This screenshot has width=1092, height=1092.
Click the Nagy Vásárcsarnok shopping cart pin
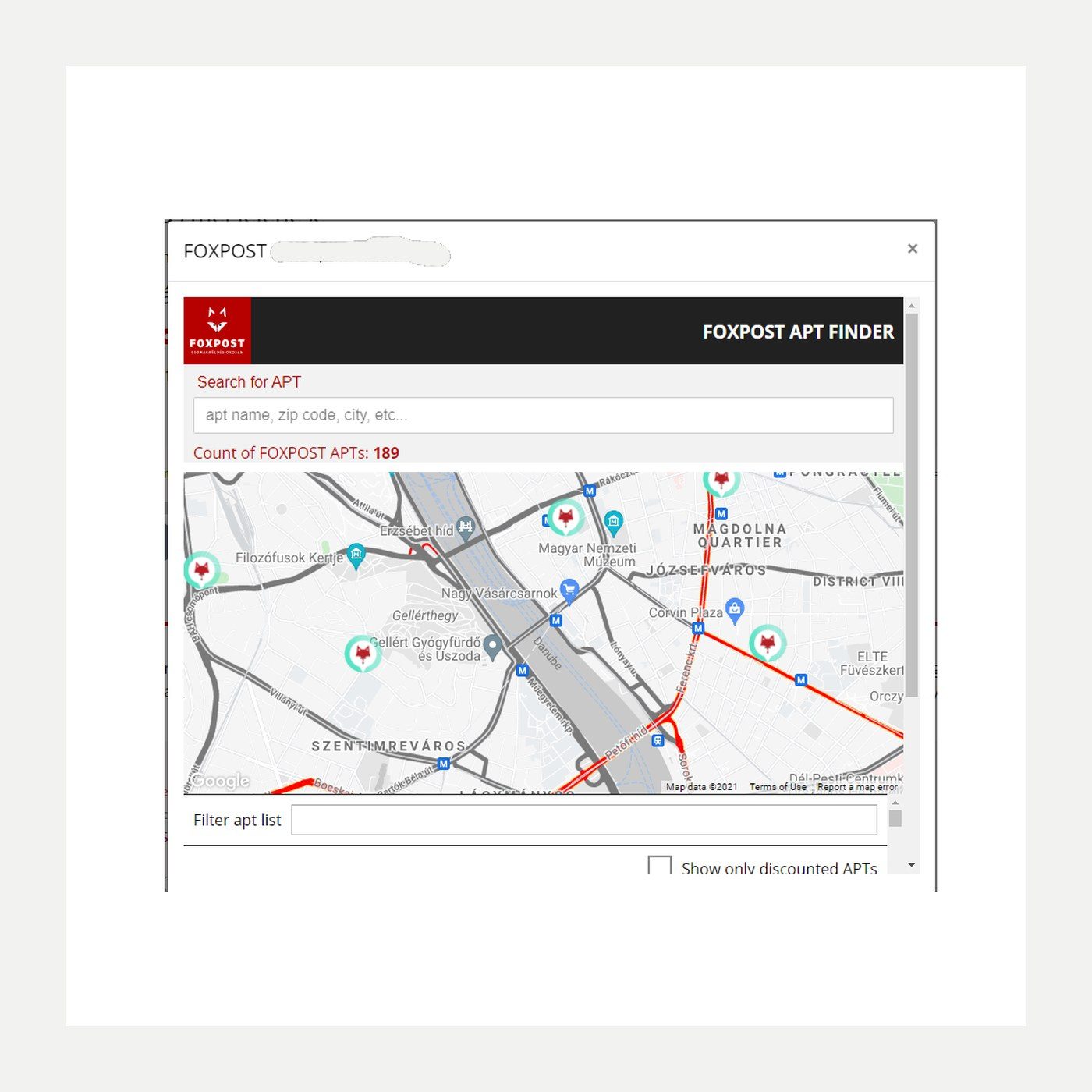[x=569, y=591]
